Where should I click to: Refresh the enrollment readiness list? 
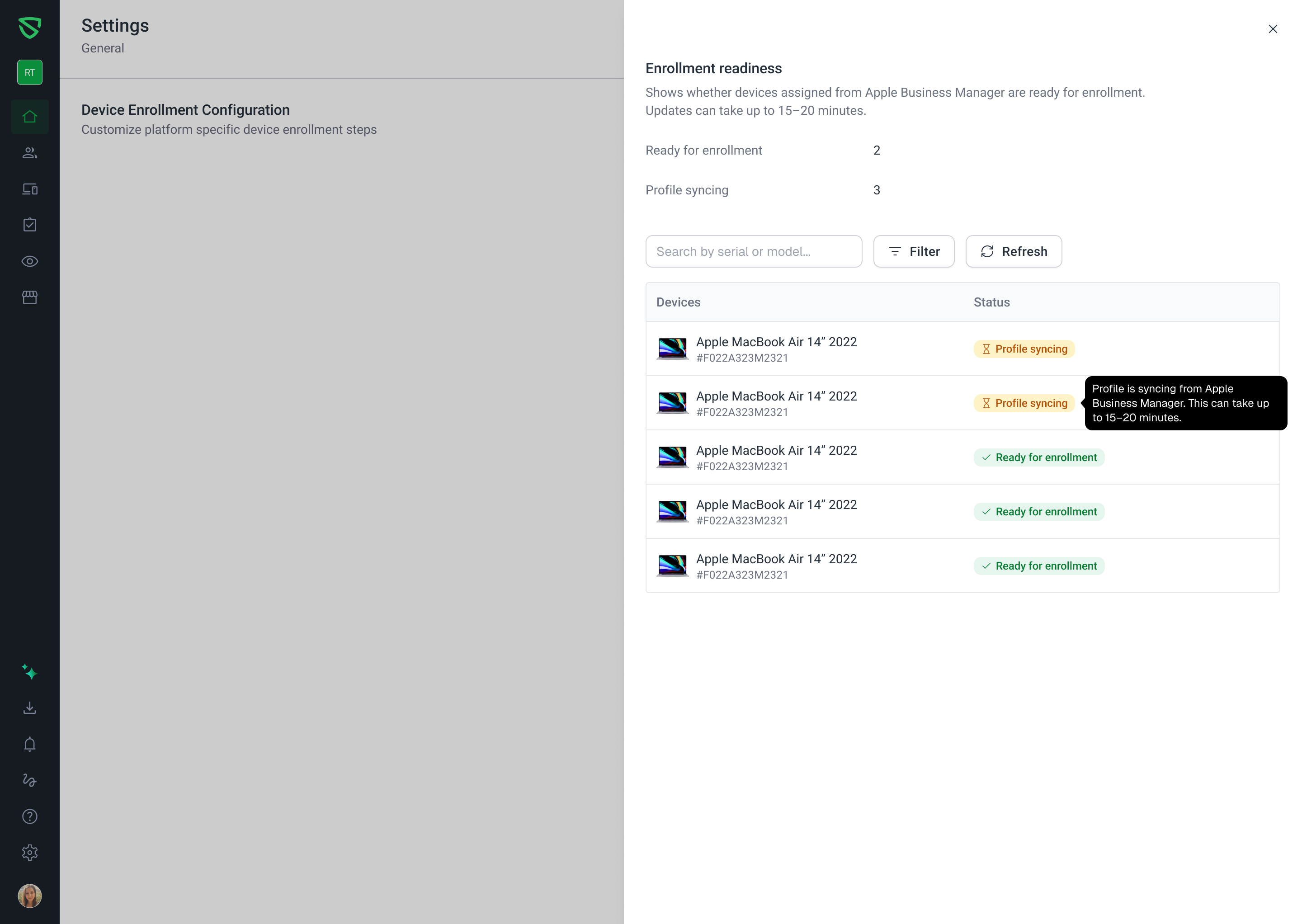pos(1014,251)
